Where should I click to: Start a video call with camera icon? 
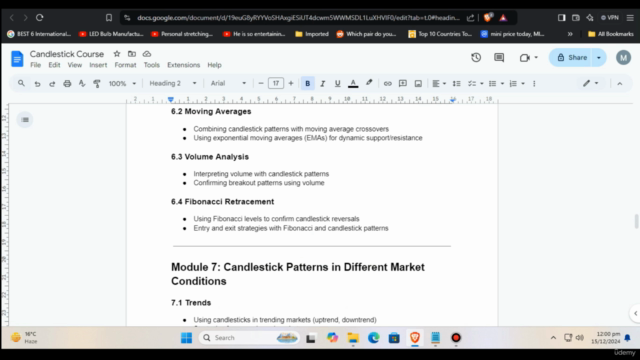524,58
